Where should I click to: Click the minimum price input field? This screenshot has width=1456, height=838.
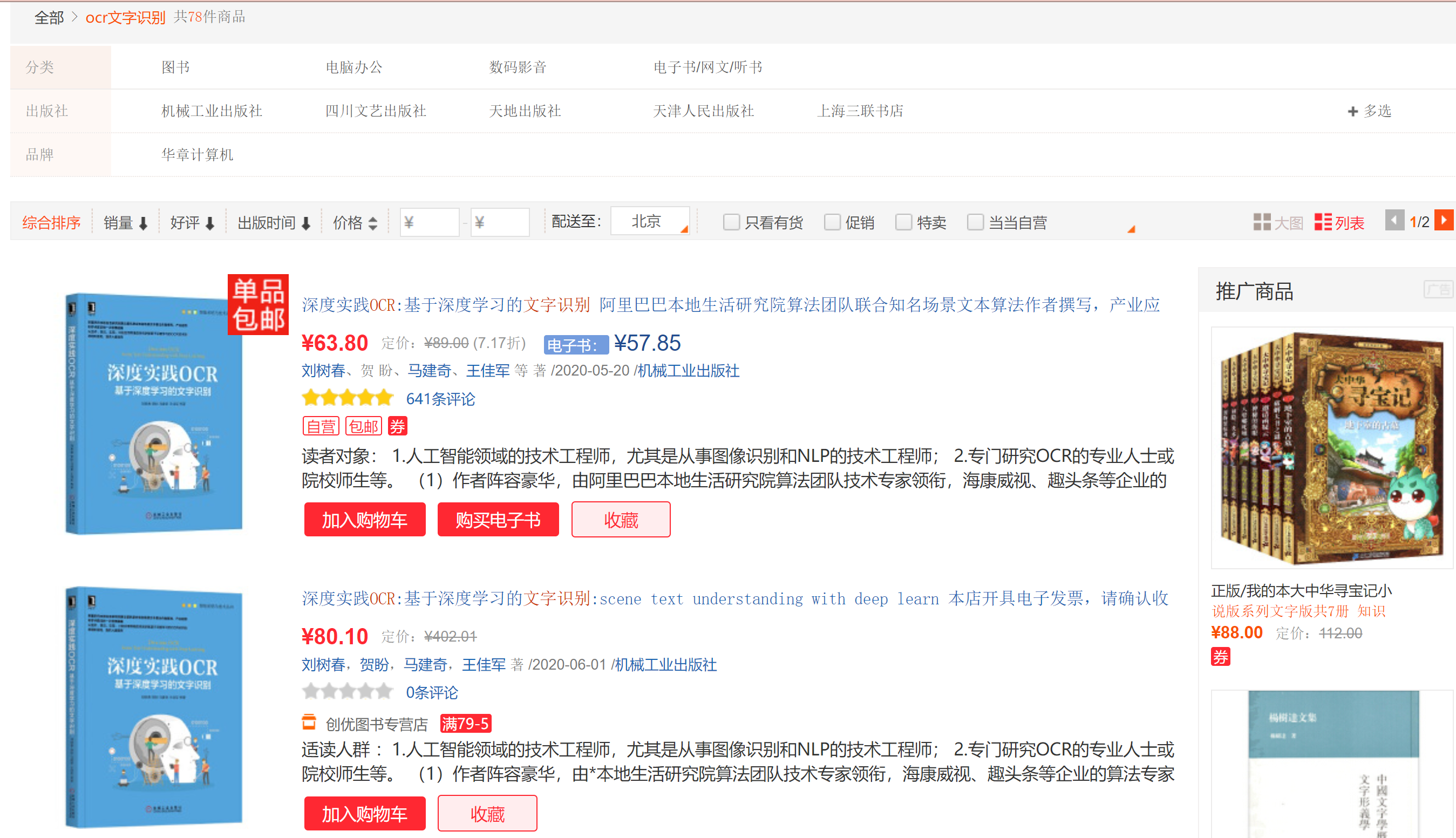430,222
